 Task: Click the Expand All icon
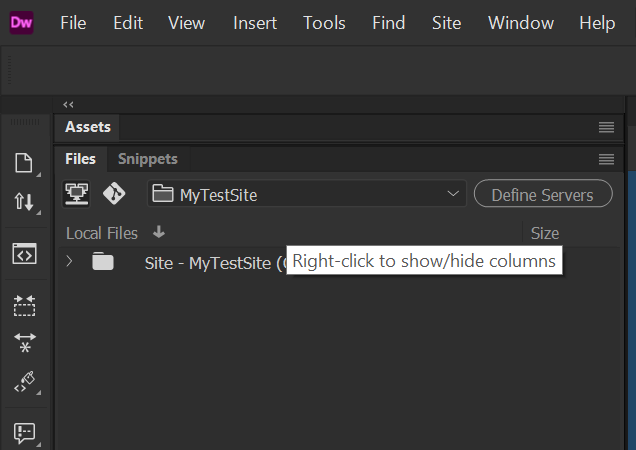[x=25, y=342]
